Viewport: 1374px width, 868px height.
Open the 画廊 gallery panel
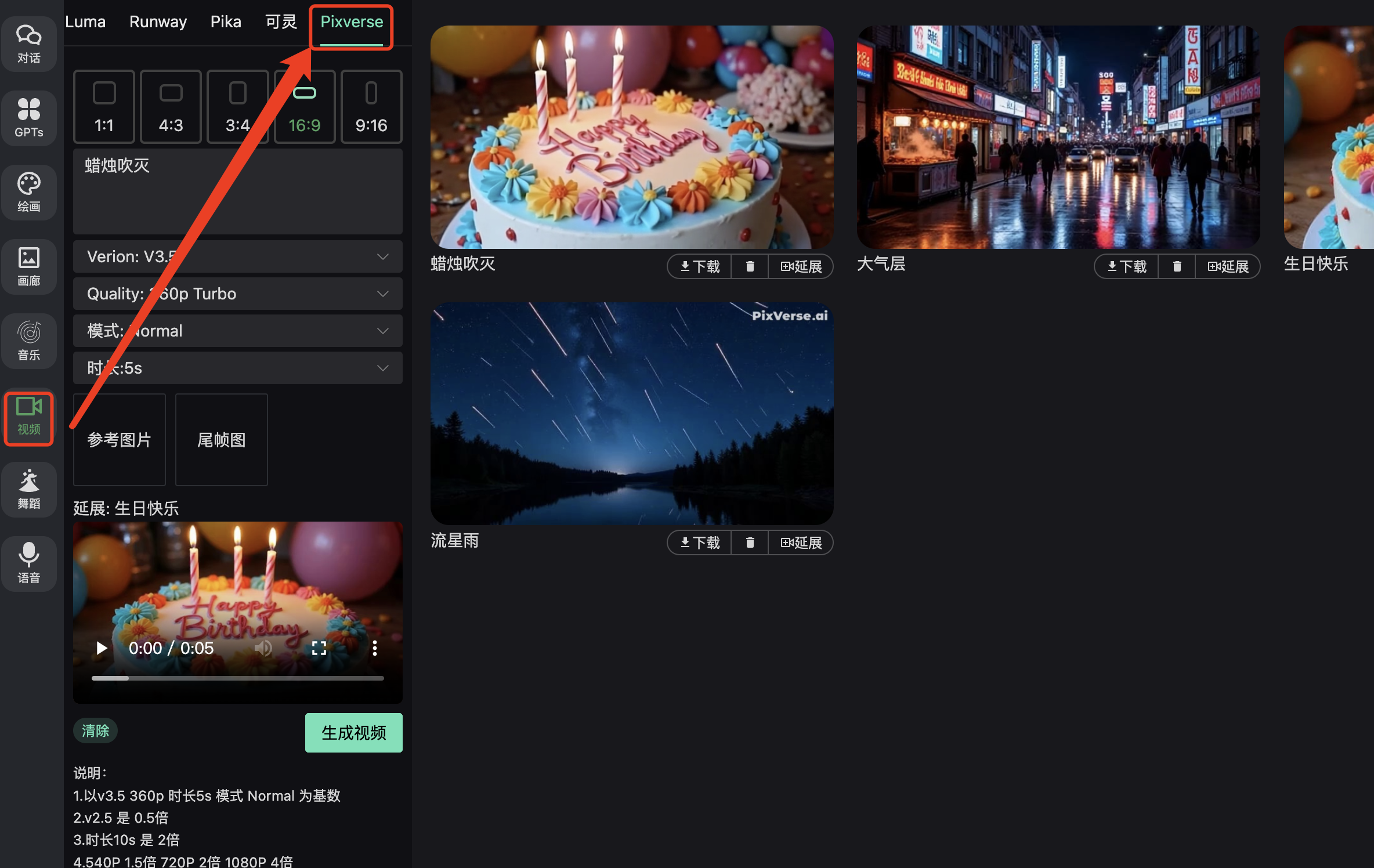click(x=29, y=266)
